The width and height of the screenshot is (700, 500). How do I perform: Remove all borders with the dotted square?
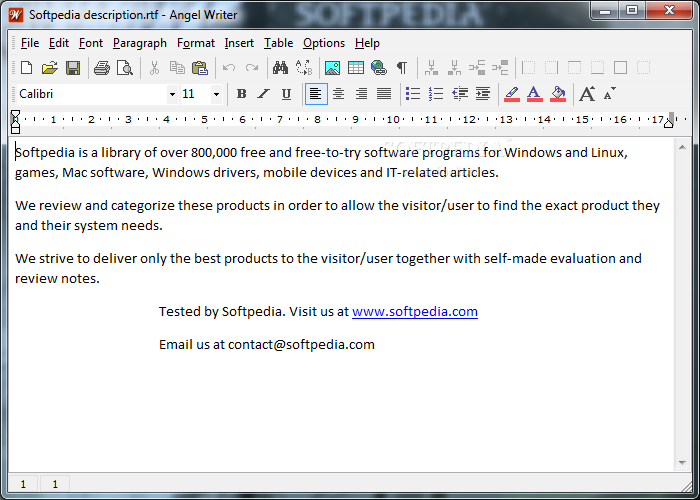pyautogui.click(x=643, y=68)
